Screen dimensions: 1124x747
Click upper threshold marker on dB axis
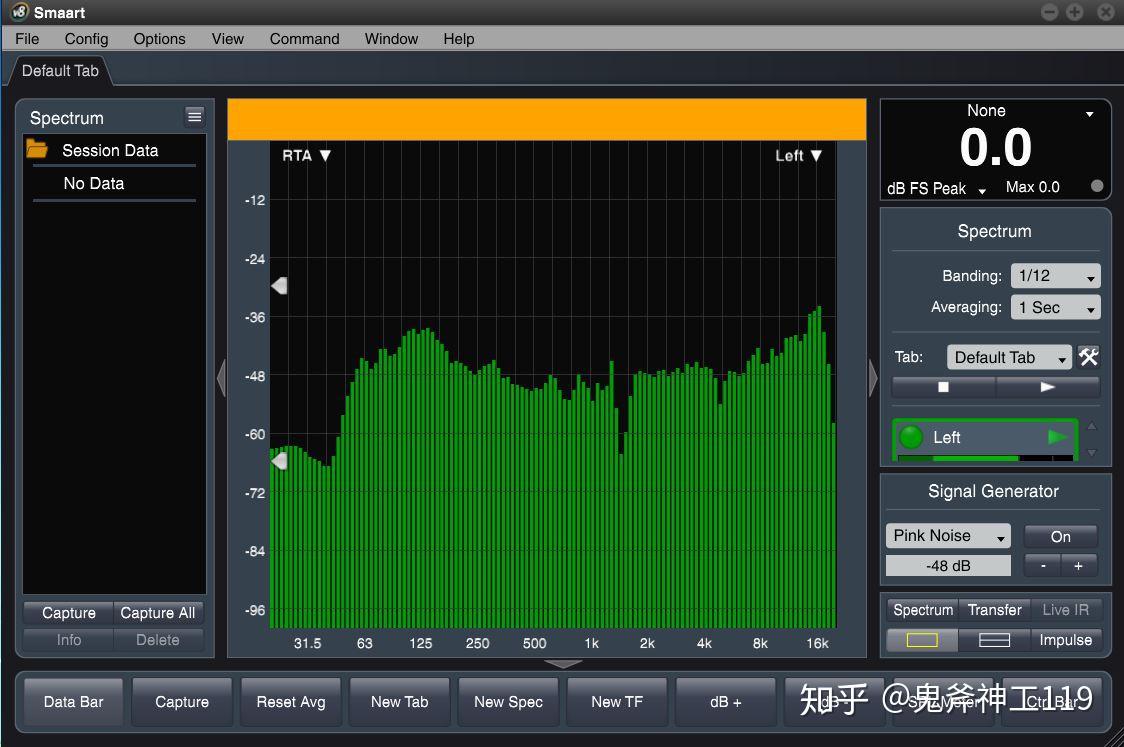coord(280,285)
